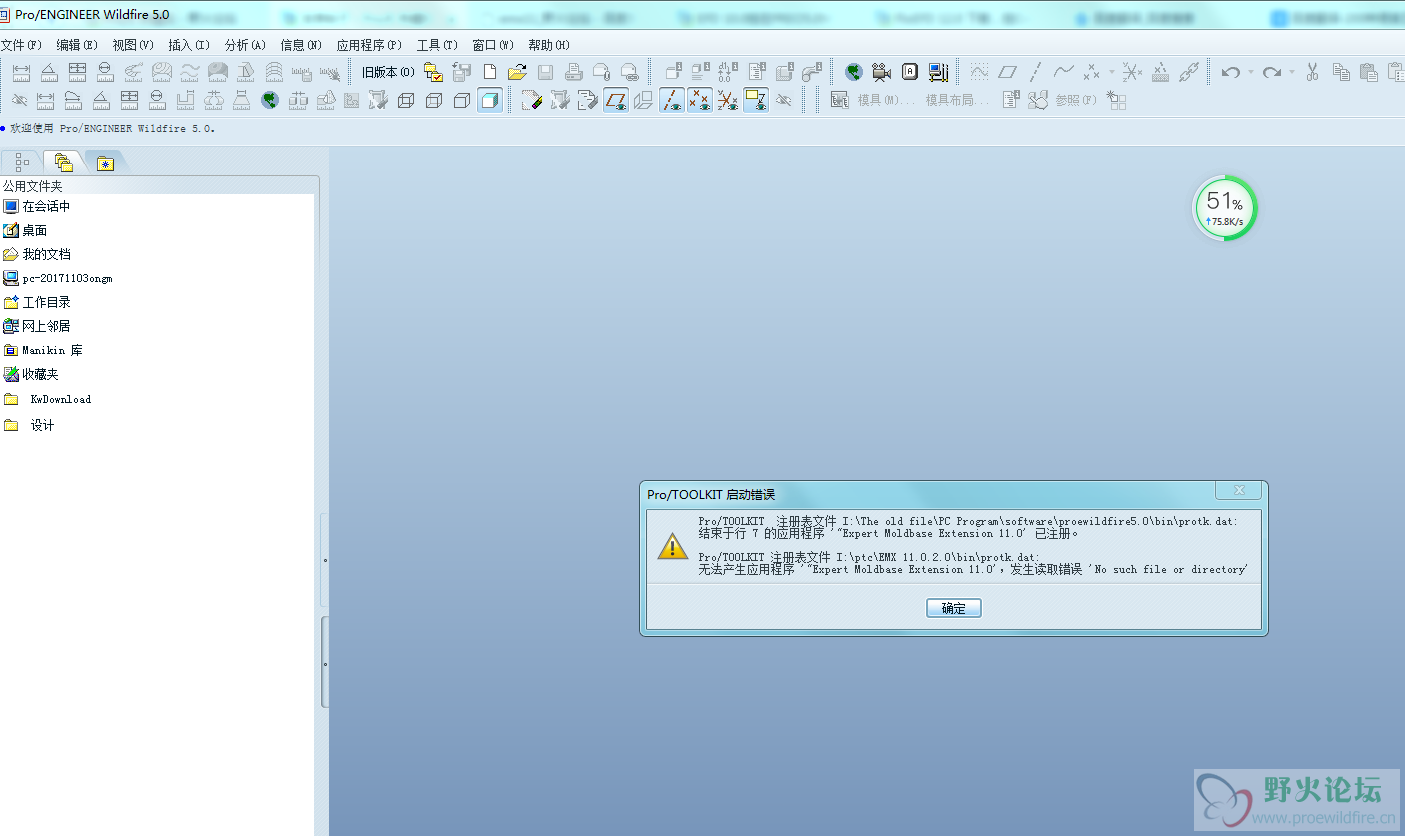The width and height of the screenshot is (1405, 836).
Task: Select the datum curve tool
Action: (1063, 72)
